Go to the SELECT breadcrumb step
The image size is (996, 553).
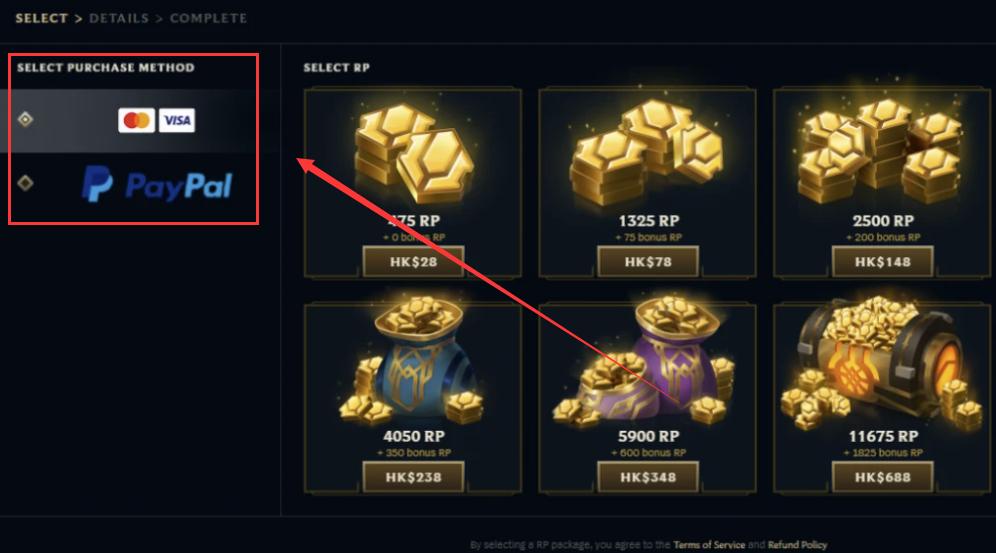pyautogui.click(x=41, y=18)
